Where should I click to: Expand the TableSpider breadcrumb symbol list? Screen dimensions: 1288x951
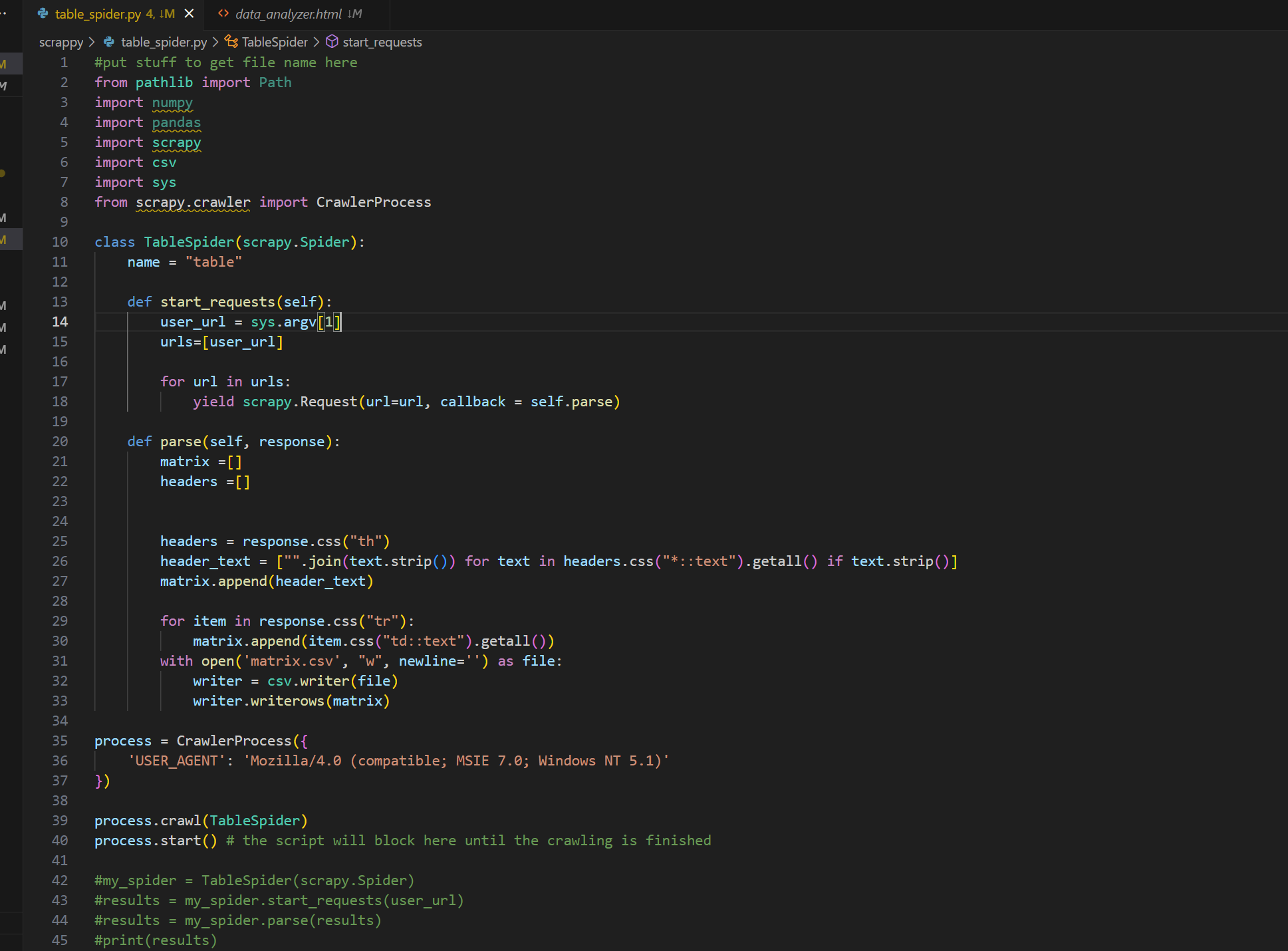tap(275, 42)
